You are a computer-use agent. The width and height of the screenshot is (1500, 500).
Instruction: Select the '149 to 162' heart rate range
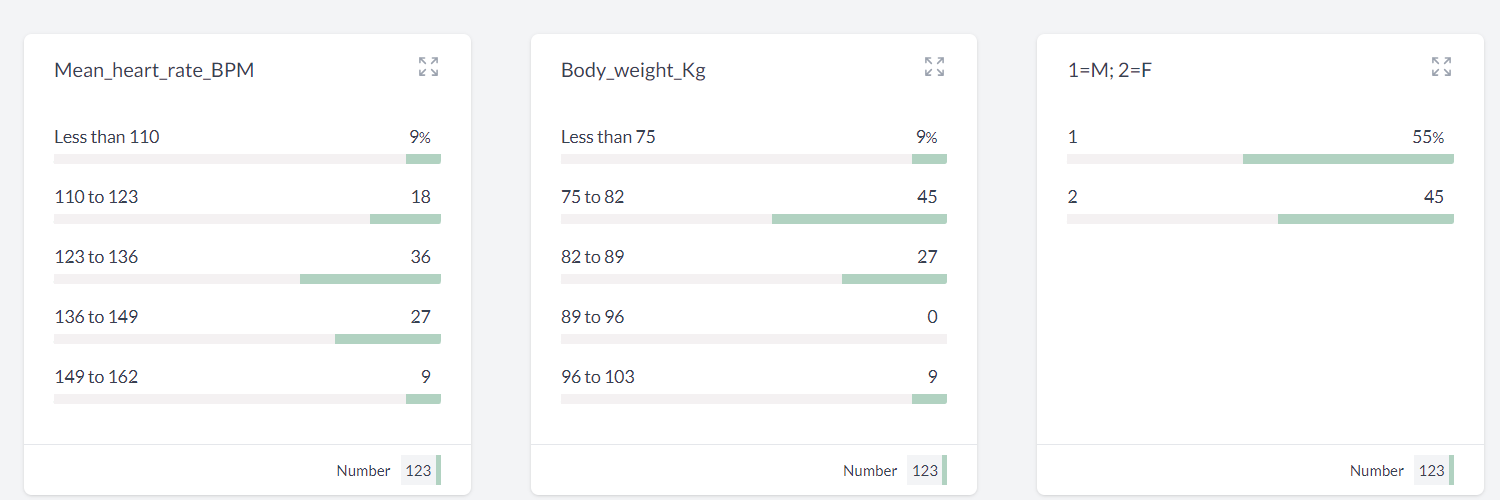247,386
